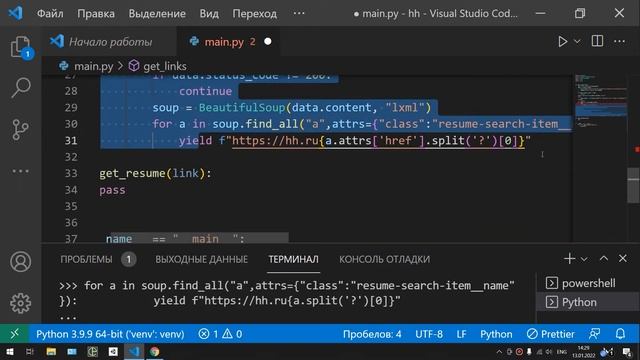
Task: Open the Source Control view
Action: (20, 129)
